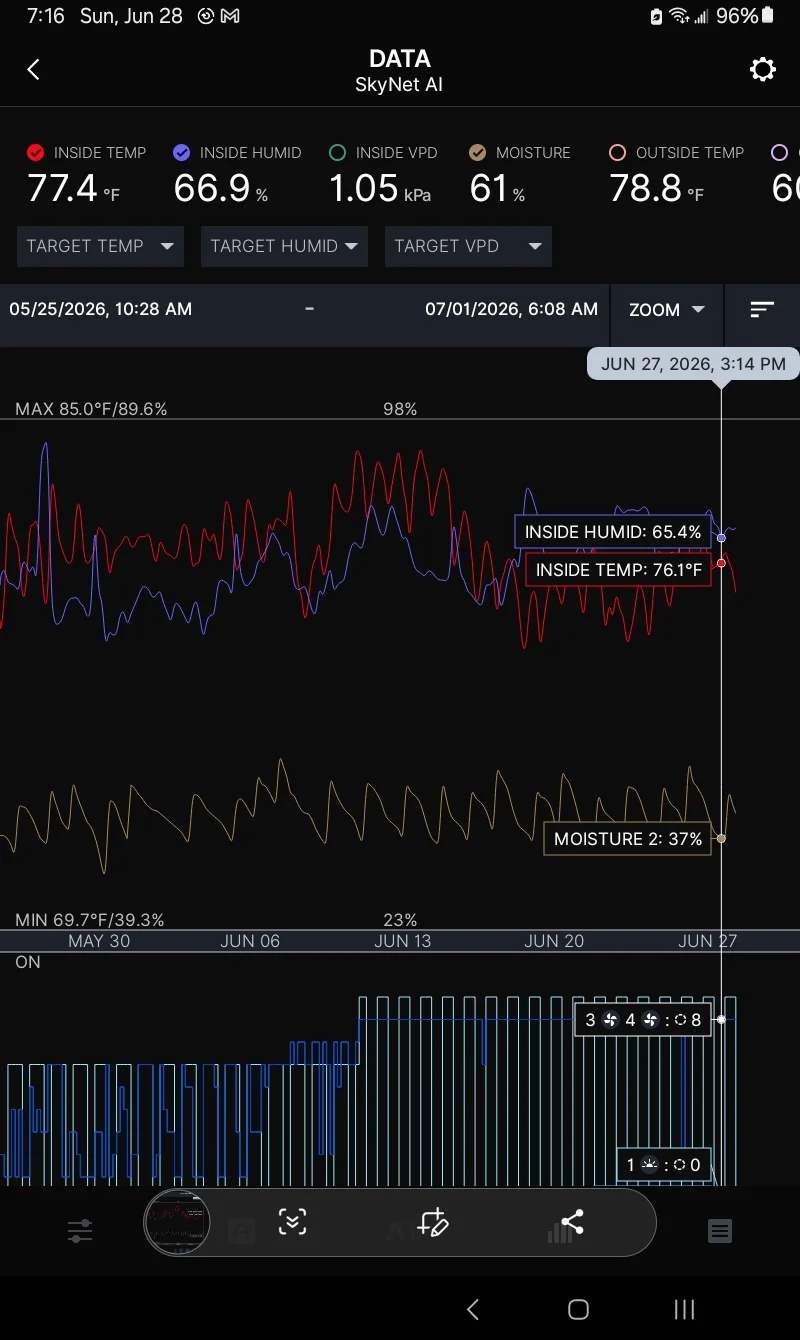
Task: Open Target VPD dropdown
Action: click(468, 246)
